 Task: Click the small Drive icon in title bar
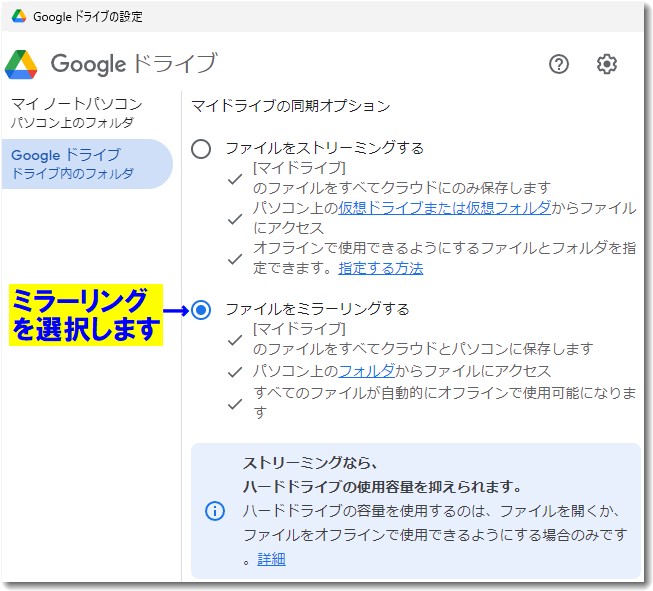point(18,17)
